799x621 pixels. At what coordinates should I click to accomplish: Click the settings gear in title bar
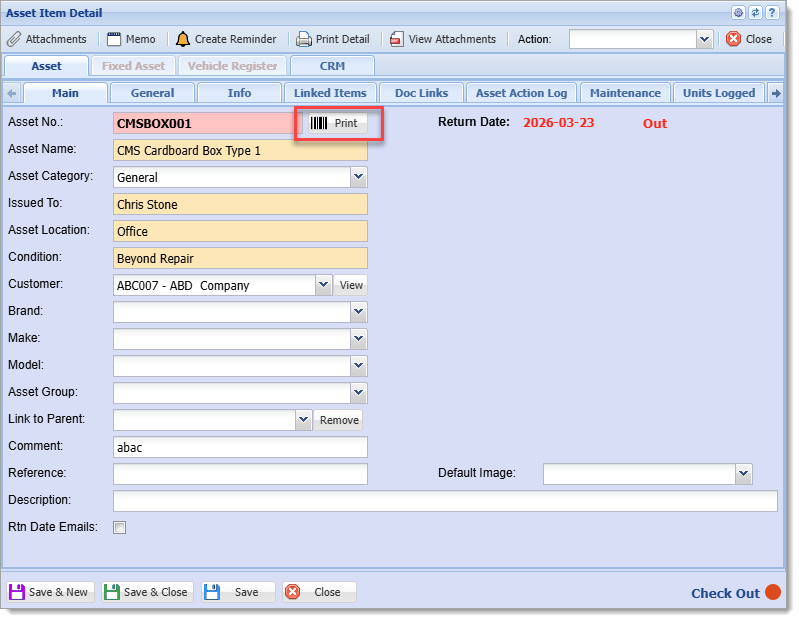tap(738, 13)
